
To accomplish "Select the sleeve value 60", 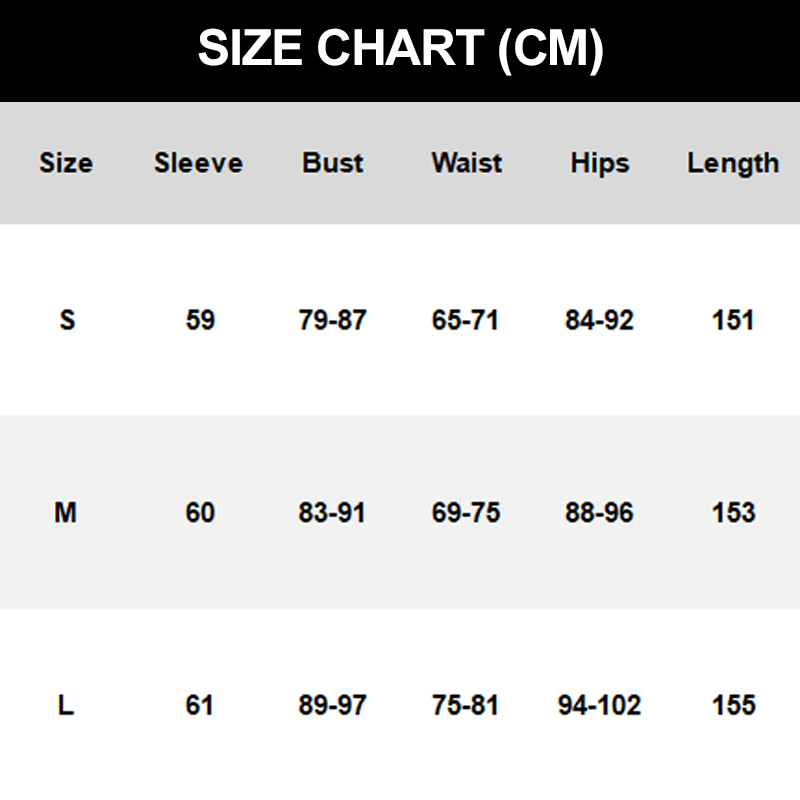I will [x=200, y=513].
